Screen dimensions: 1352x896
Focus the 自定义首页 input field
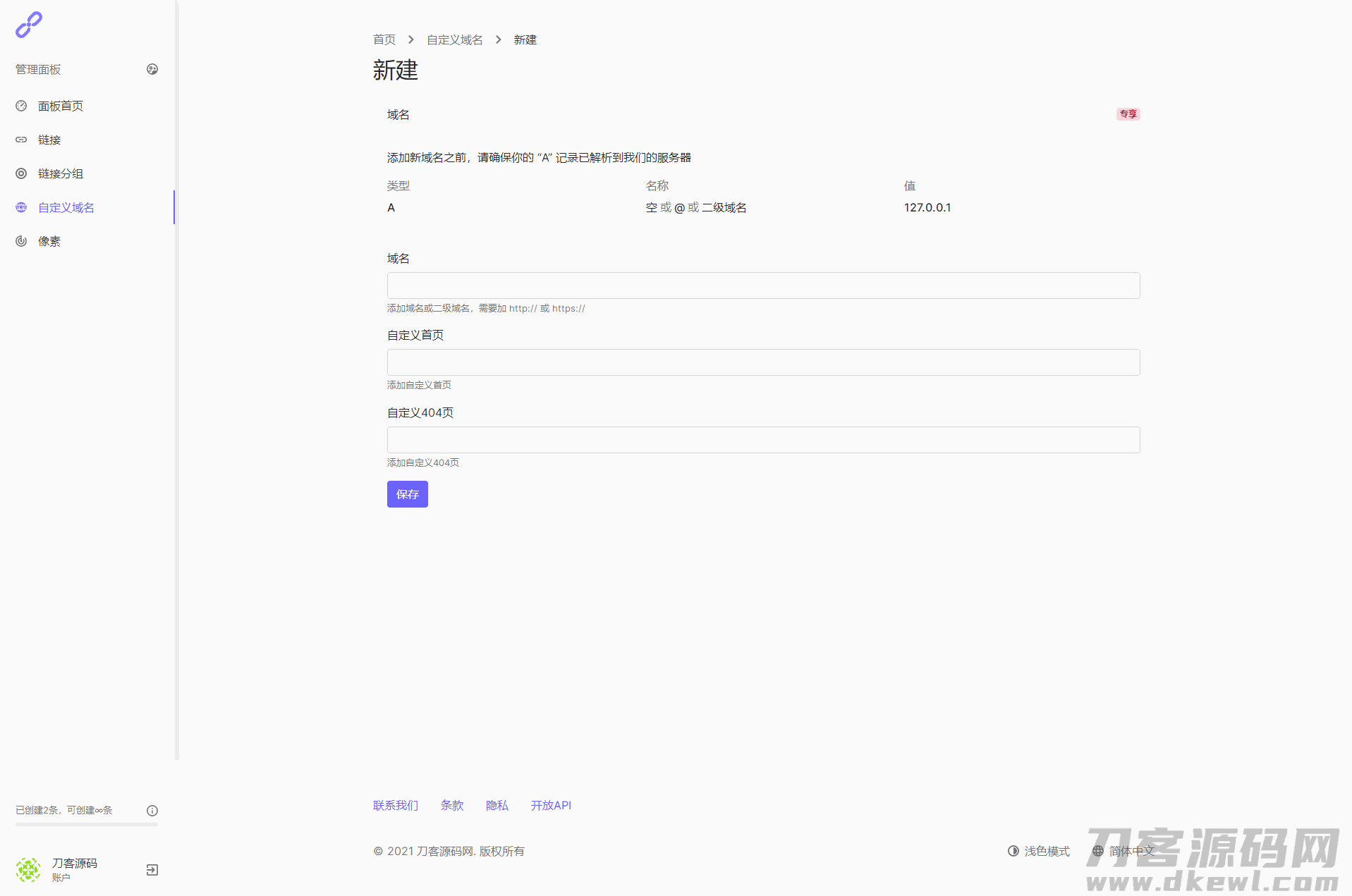tap(763, 362)
